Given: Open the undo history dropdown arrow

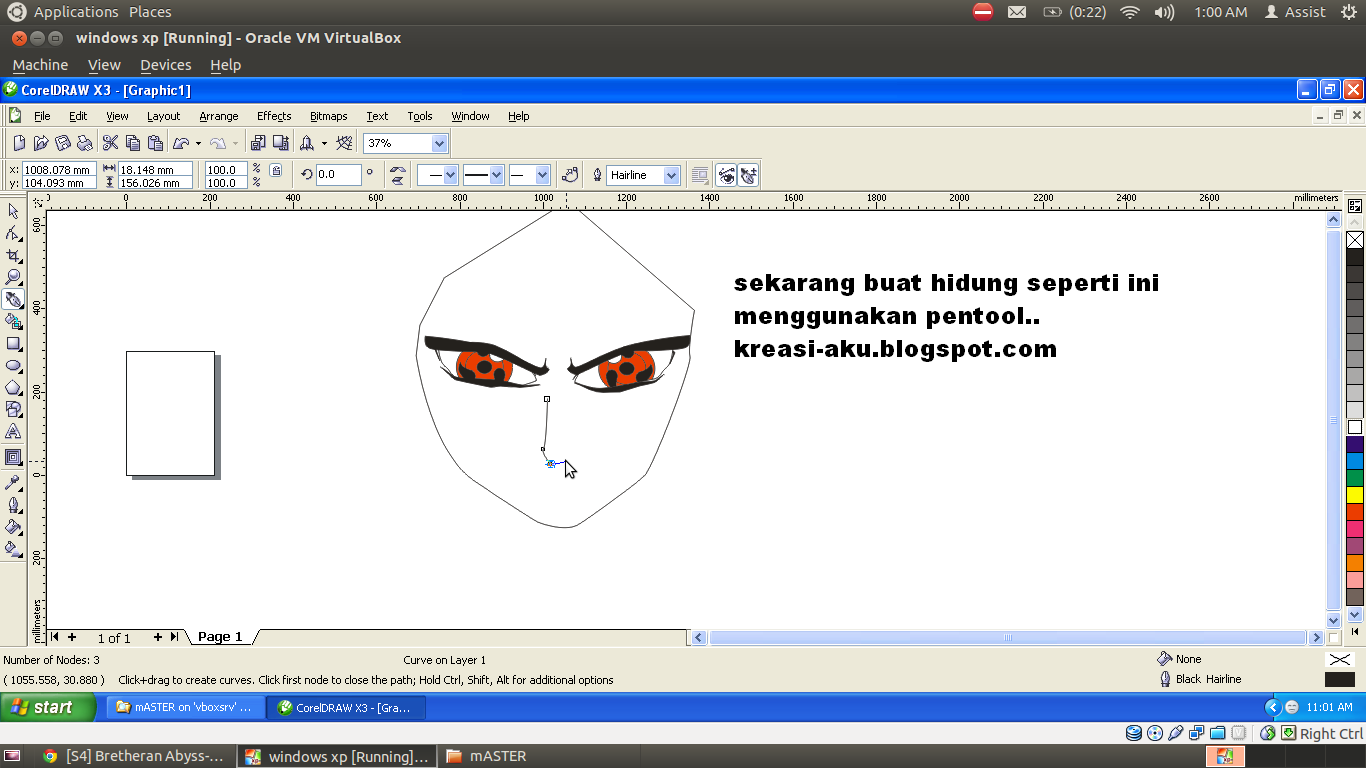Looking at the screenshot, I should pos(198,143).
